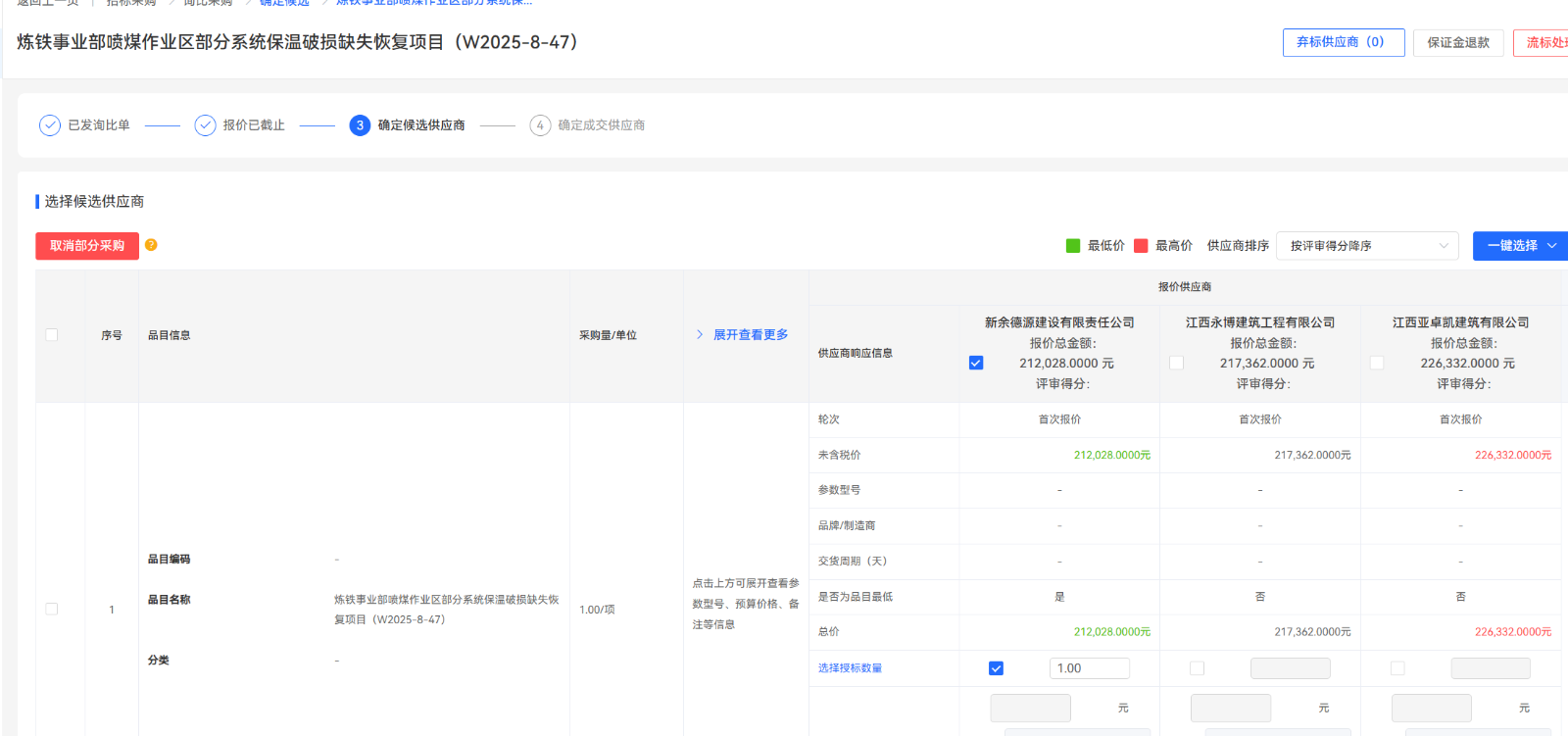Click the 参数型号 row label
This screenshot has height=736, width=1568.
[840, 490]
